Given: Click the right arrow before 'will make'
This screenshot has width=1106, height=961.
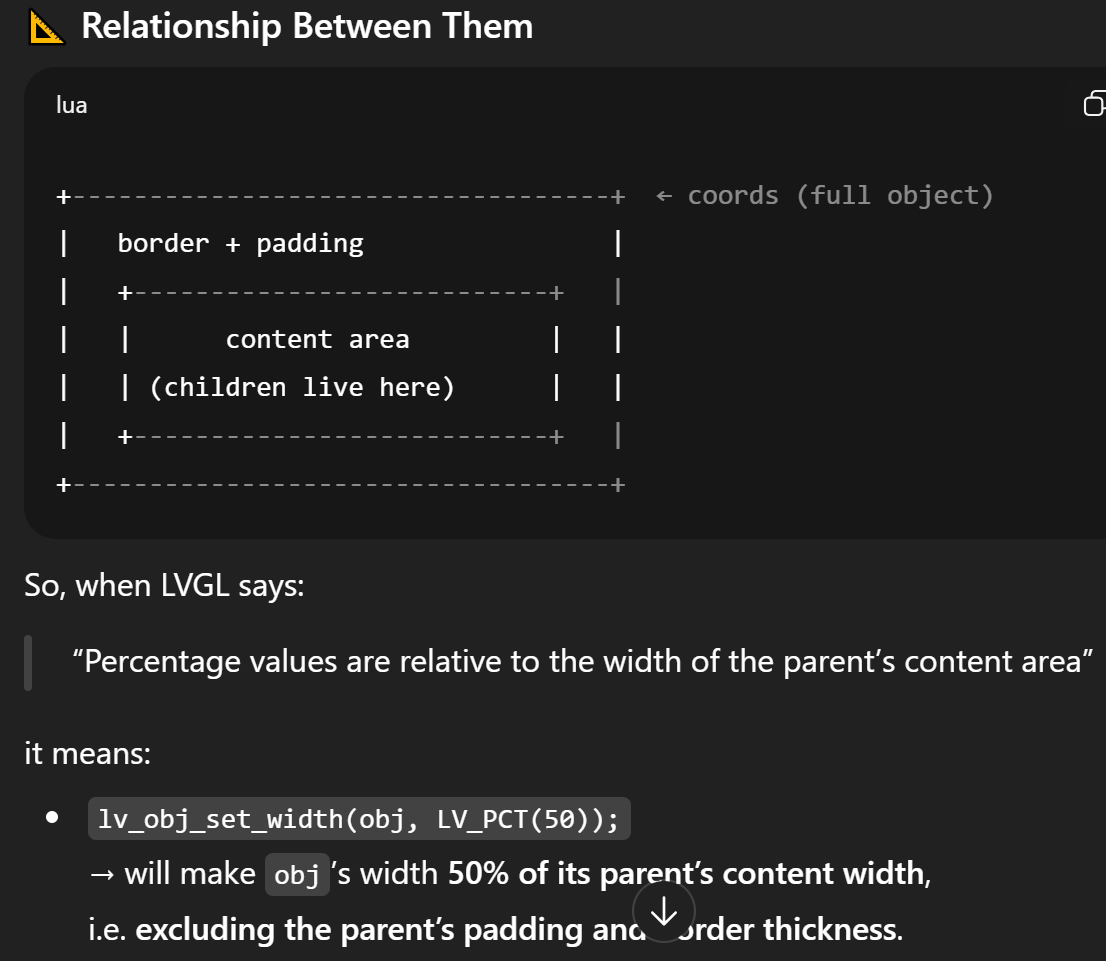Looking at the screenshot, I should tap(103, 874).
